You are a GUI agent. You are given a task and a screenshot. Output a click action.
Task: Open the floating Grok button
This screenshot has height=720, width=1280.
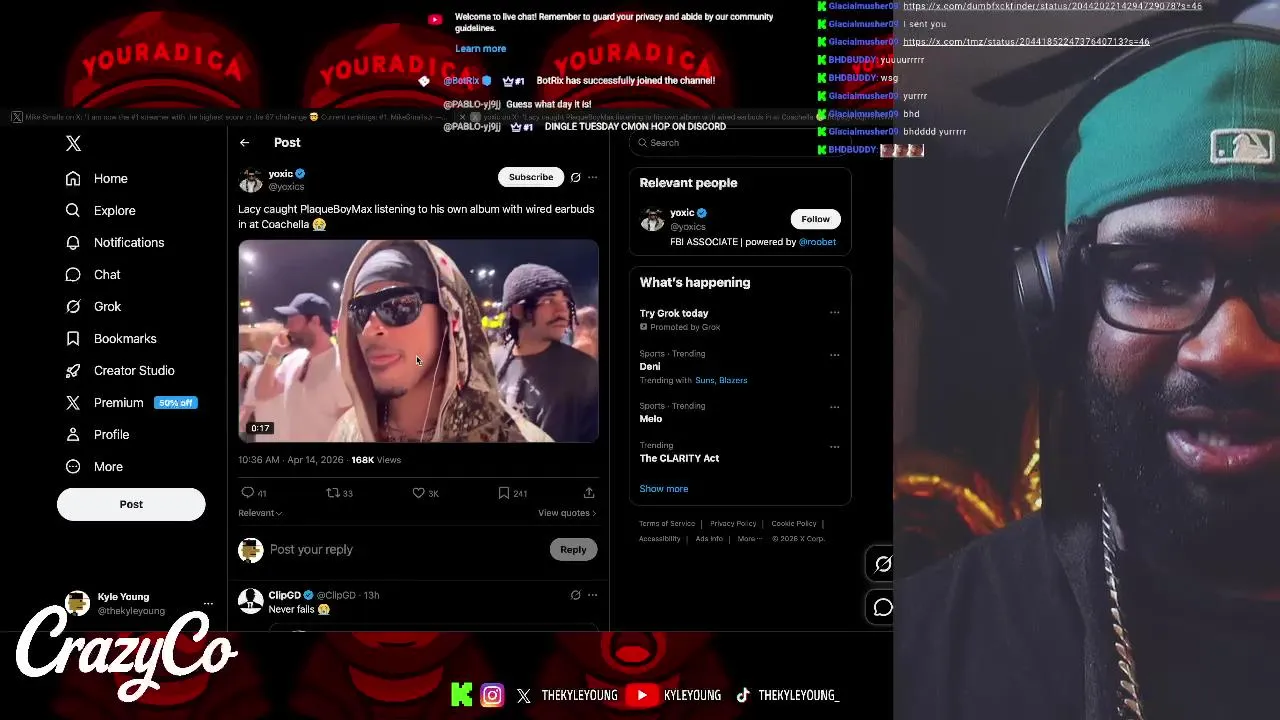(x=883, y=564)
